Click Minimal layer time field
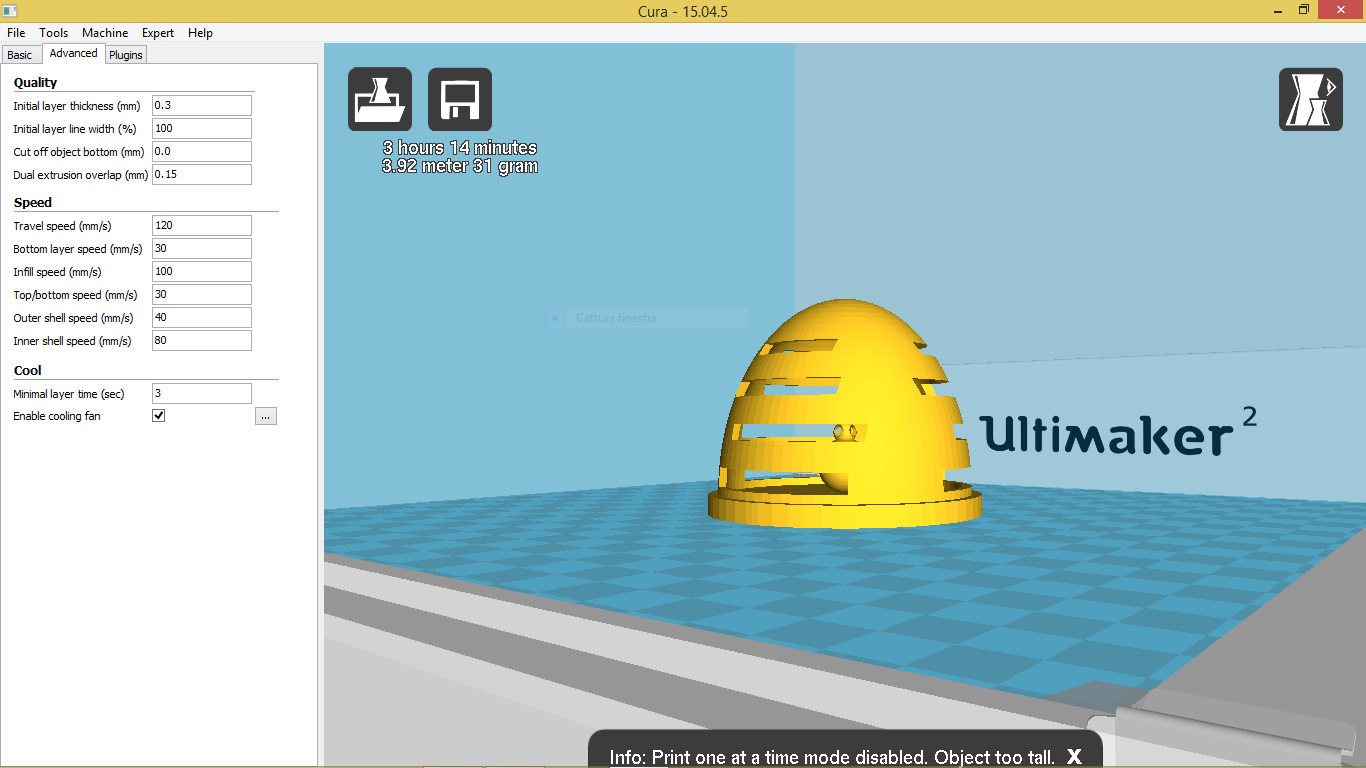This screenshot has width=1366, height=768. [x=202, y=394]
